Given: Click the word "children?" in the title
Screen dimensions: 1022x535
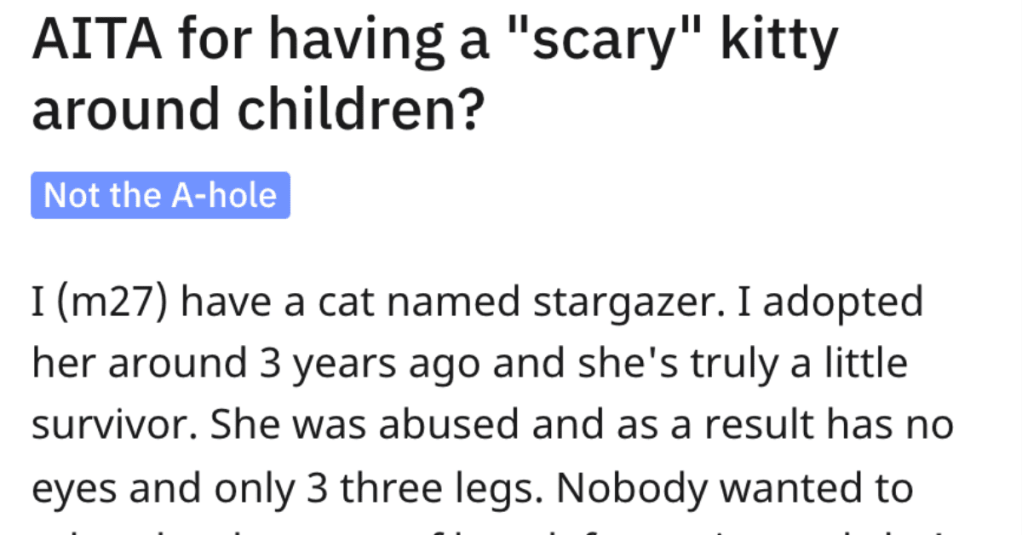Looking at the screenshot, I should coord(362,108).
